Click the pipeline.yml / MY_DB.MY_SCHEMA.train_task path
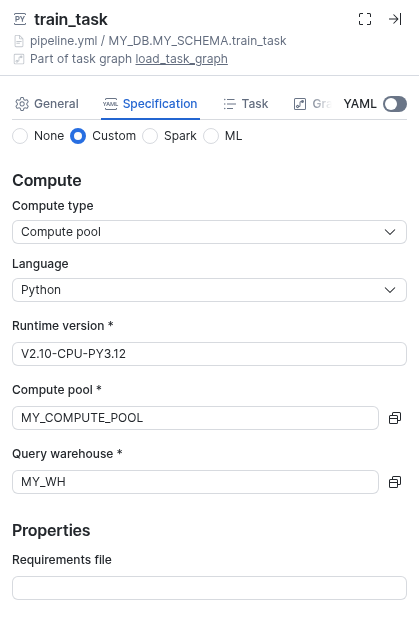This screenshot has width=420, height=620. click(x=158, y=41)
